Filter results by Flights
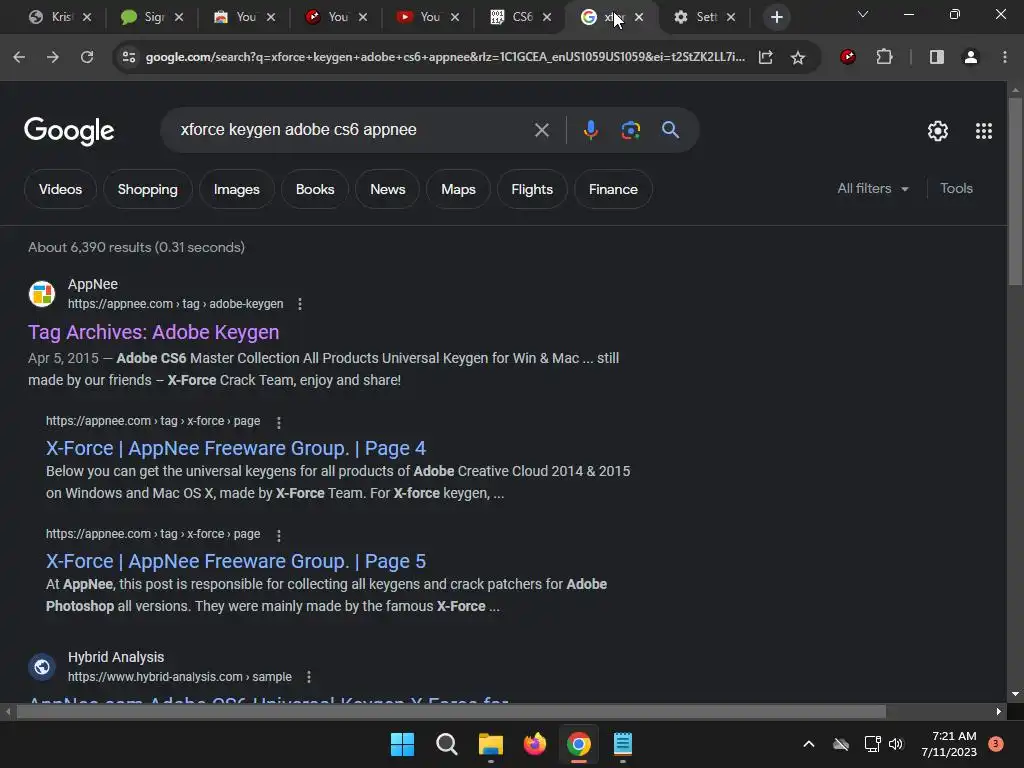 coord(532,189)
